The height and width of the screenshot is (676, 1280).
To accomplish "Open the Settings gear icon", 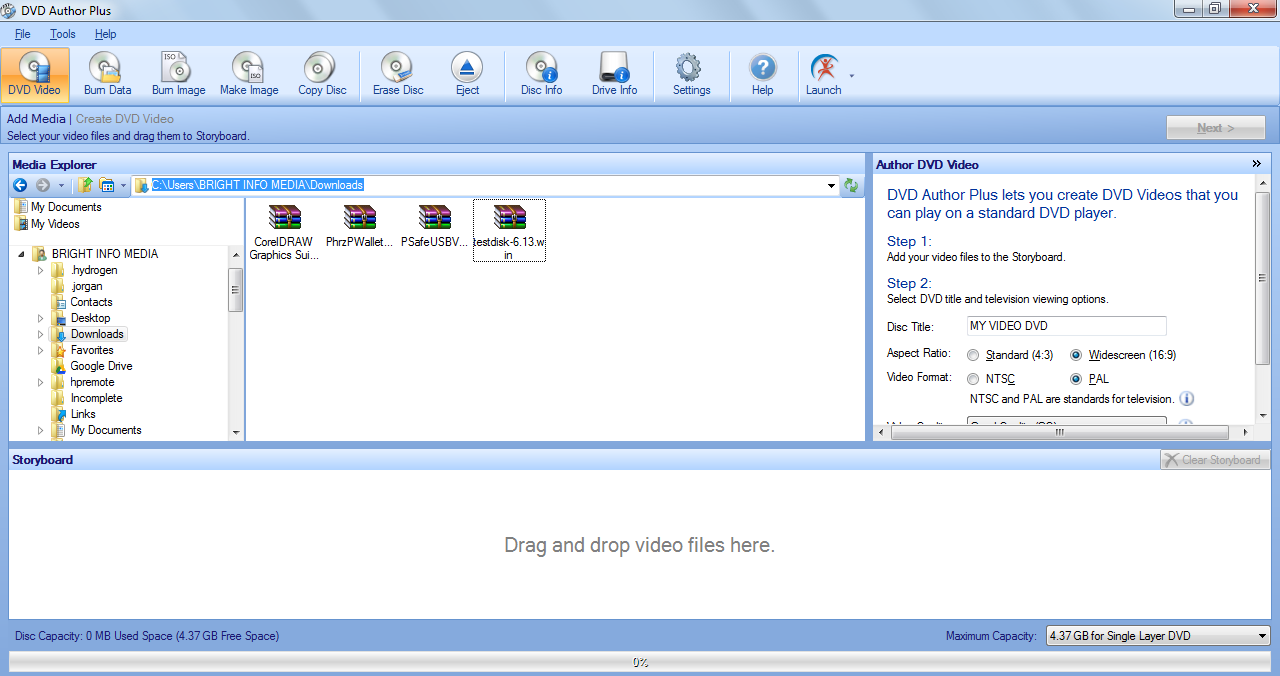I will pyautogui.click(x=691, y=74).
